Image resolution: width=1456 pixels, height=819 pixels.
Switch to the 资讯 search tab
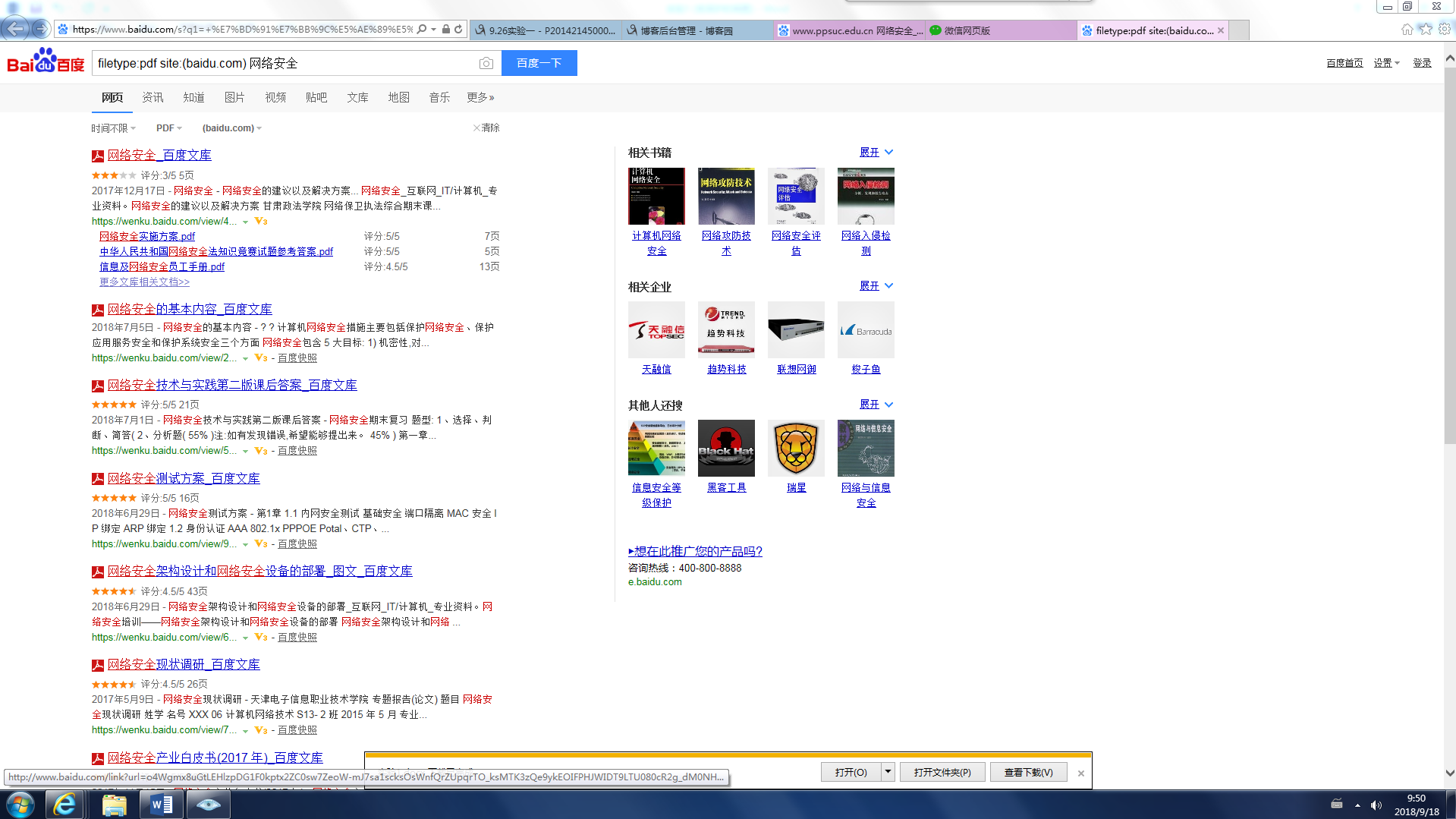[x=153, y=97]
